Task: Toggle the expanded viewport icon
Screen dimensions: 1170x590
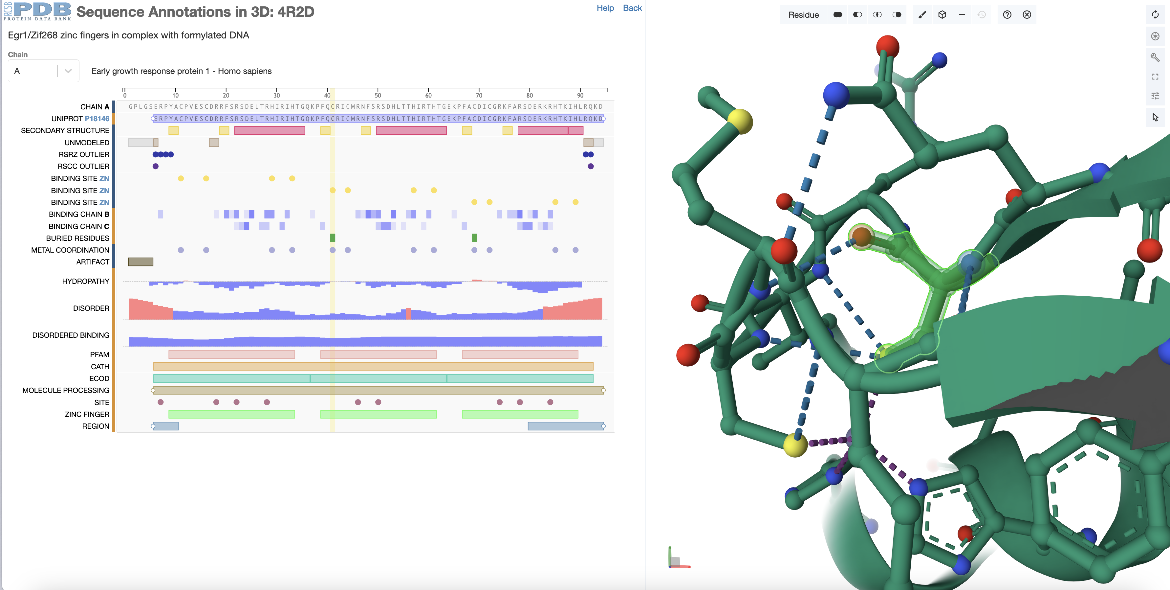Action: pos(1155,76)
